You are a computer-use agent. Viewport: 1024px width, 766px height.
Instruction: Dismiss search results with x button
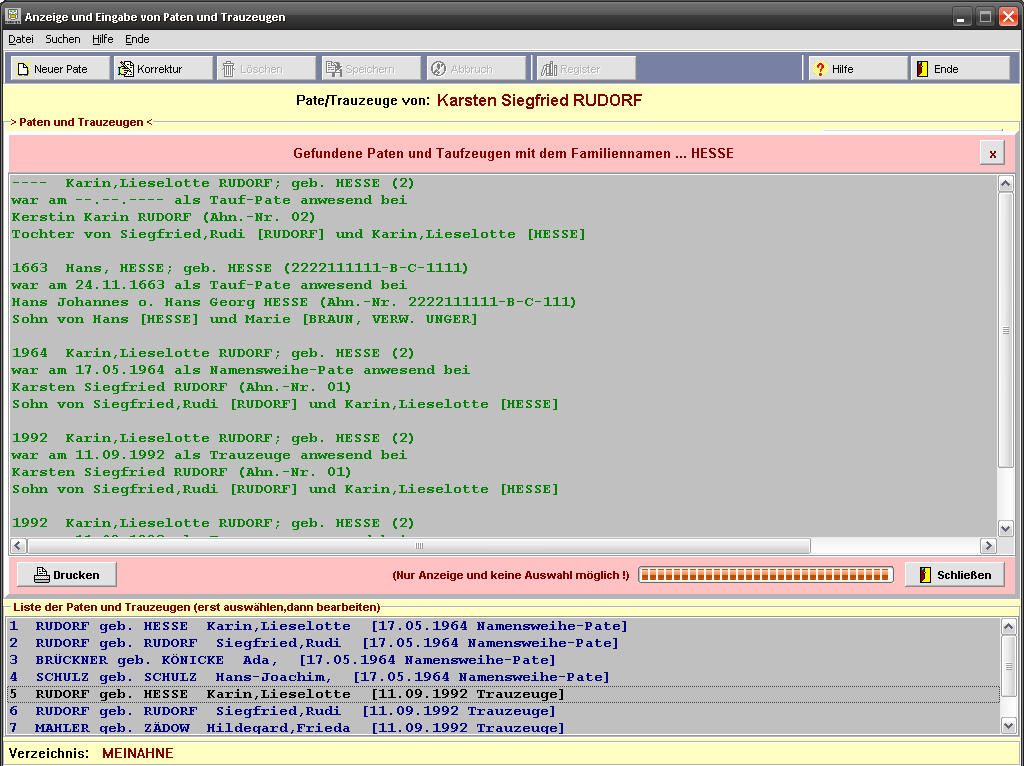click(992, 153)
